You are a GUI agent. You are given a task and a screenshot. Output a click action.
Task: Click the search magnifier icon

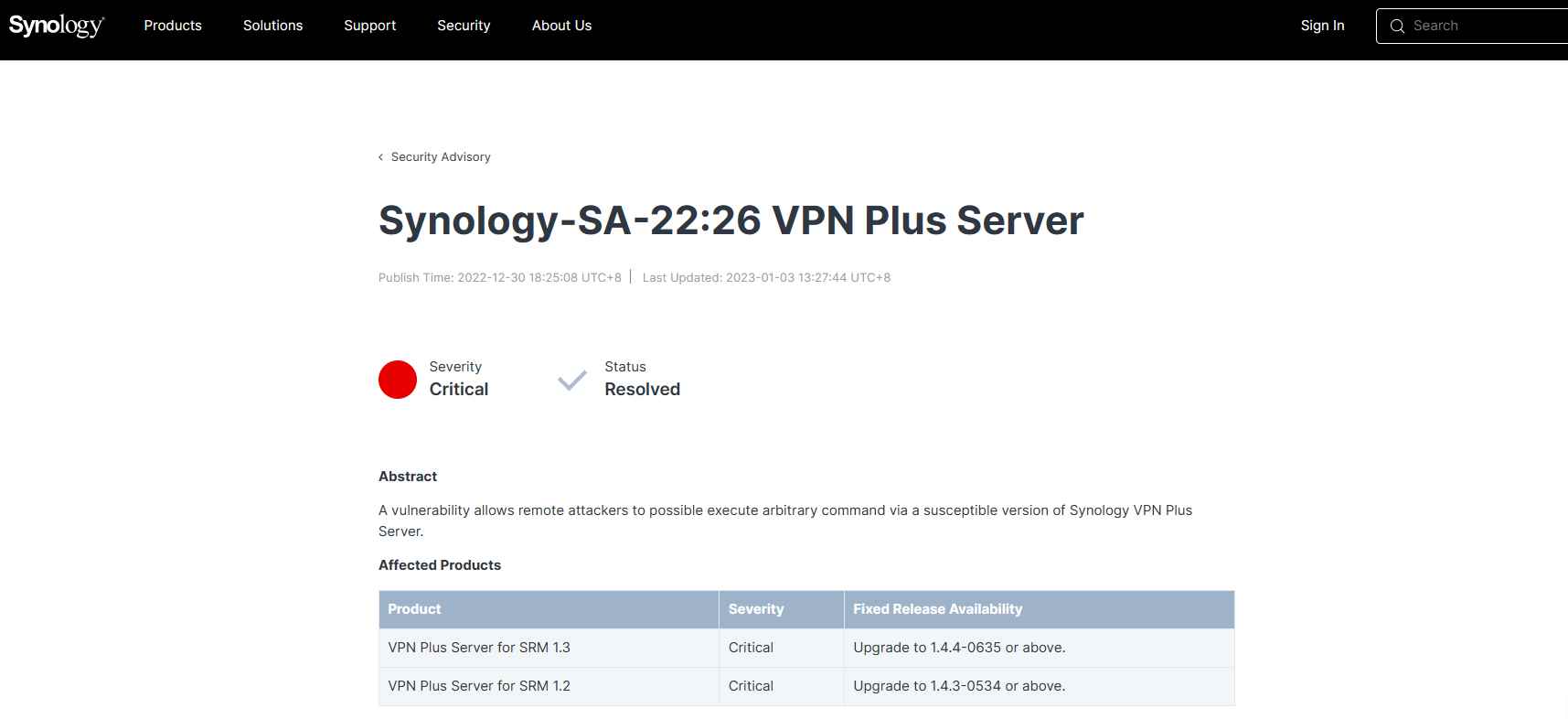(1397, 27)
